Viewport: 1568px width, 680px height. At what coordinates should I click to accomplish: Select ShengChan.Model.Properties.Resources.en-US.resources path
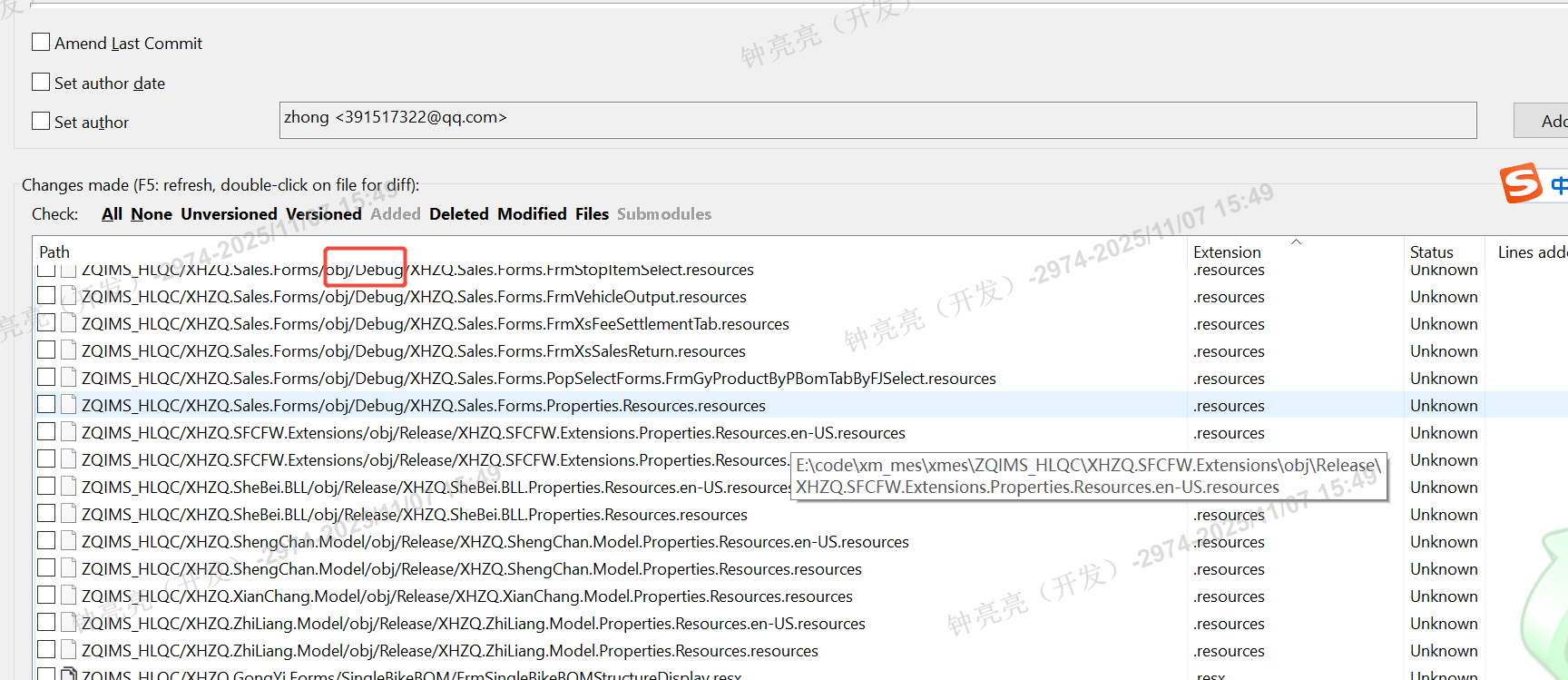coord(495,542)
